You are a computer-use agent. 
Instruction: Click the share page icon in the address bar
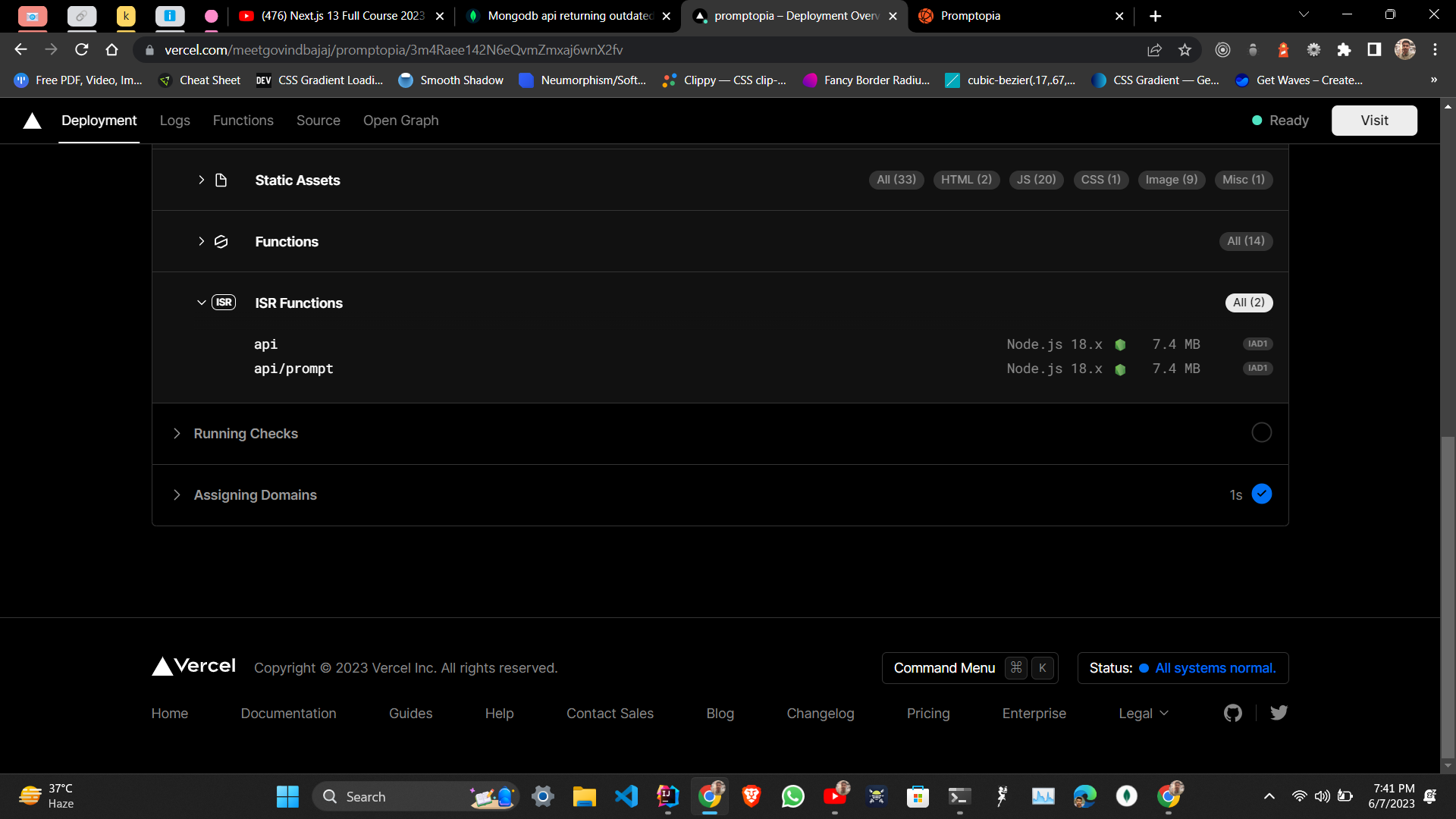pos(1154,50)
